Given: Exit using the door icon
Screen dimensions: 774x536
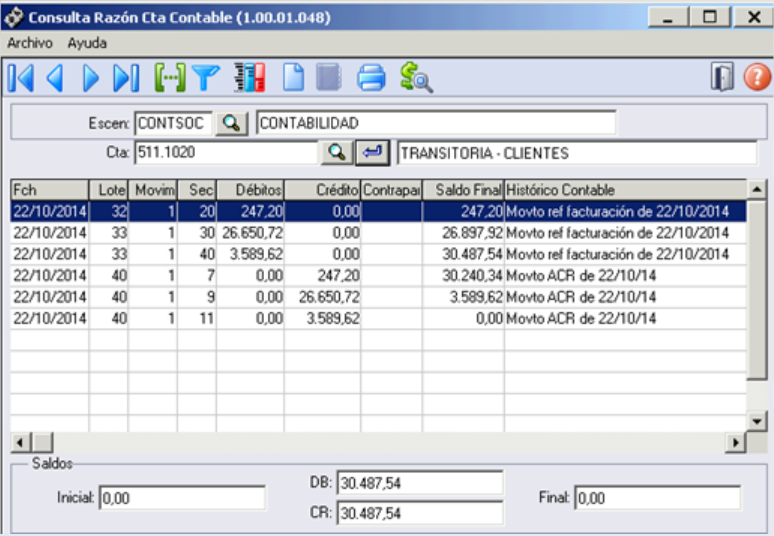Looking at the screenshot, I should coord(723,77).
